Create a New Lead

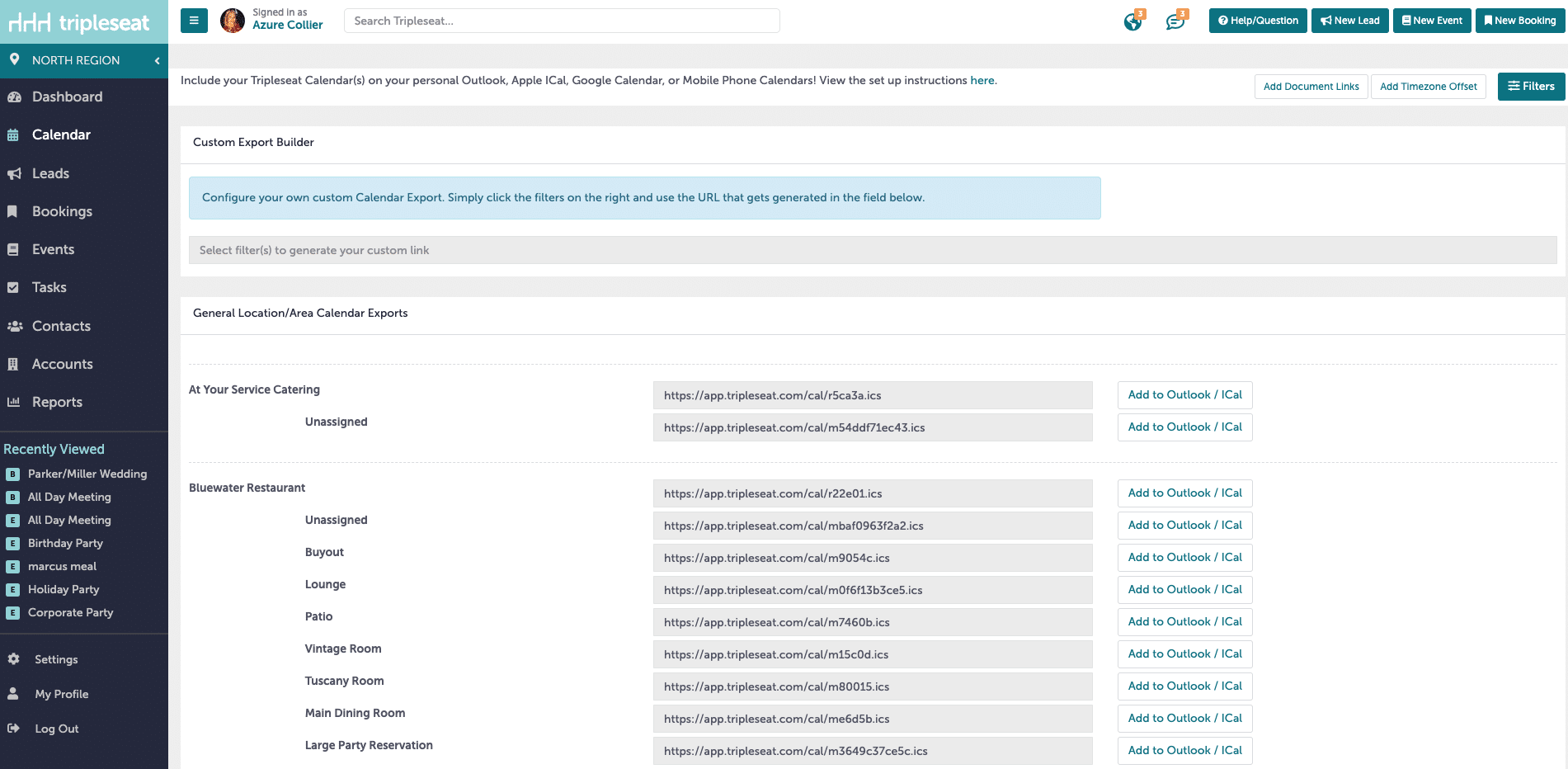[1350, 21]
